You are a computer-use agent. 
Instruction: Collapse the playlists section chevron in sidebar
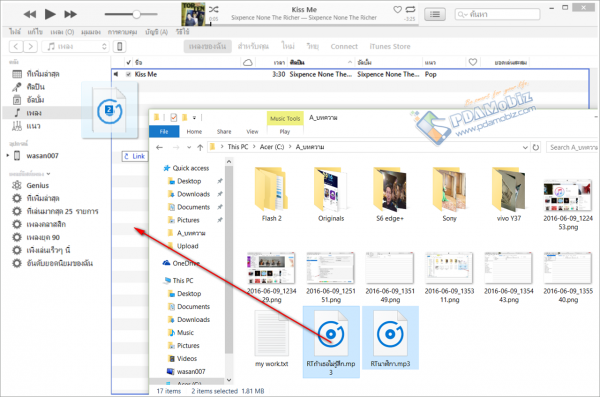[48, 174]
